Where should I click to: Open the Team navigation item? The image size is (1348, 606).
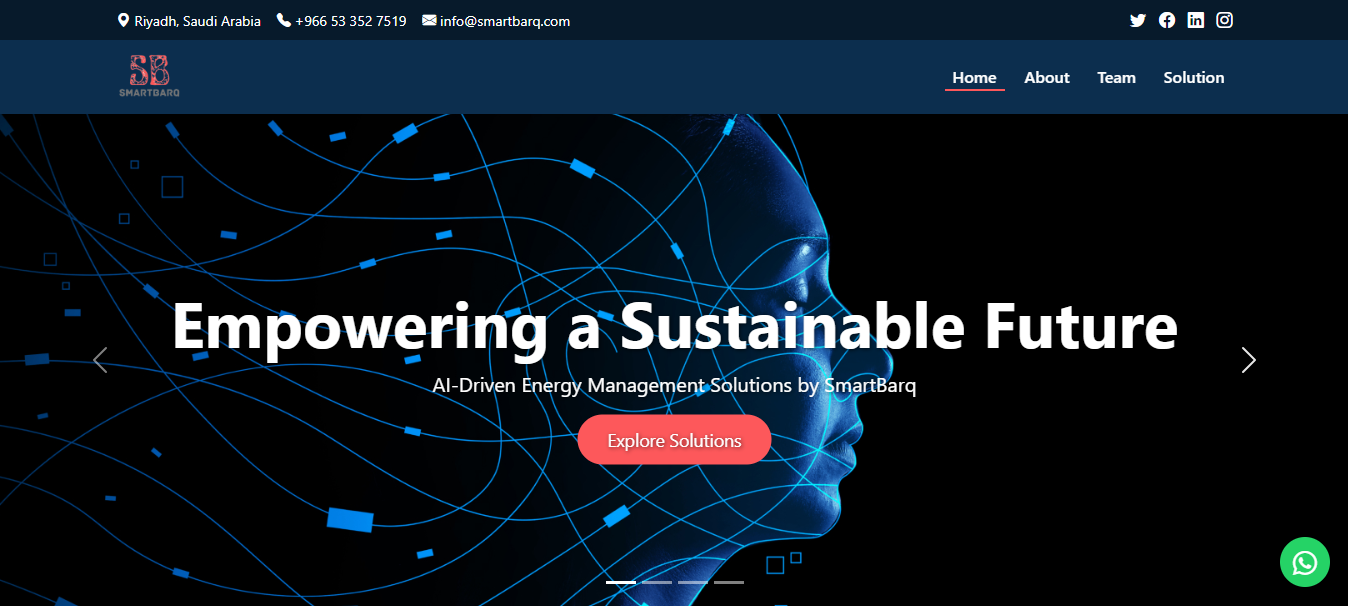[x=1116, y=77]
